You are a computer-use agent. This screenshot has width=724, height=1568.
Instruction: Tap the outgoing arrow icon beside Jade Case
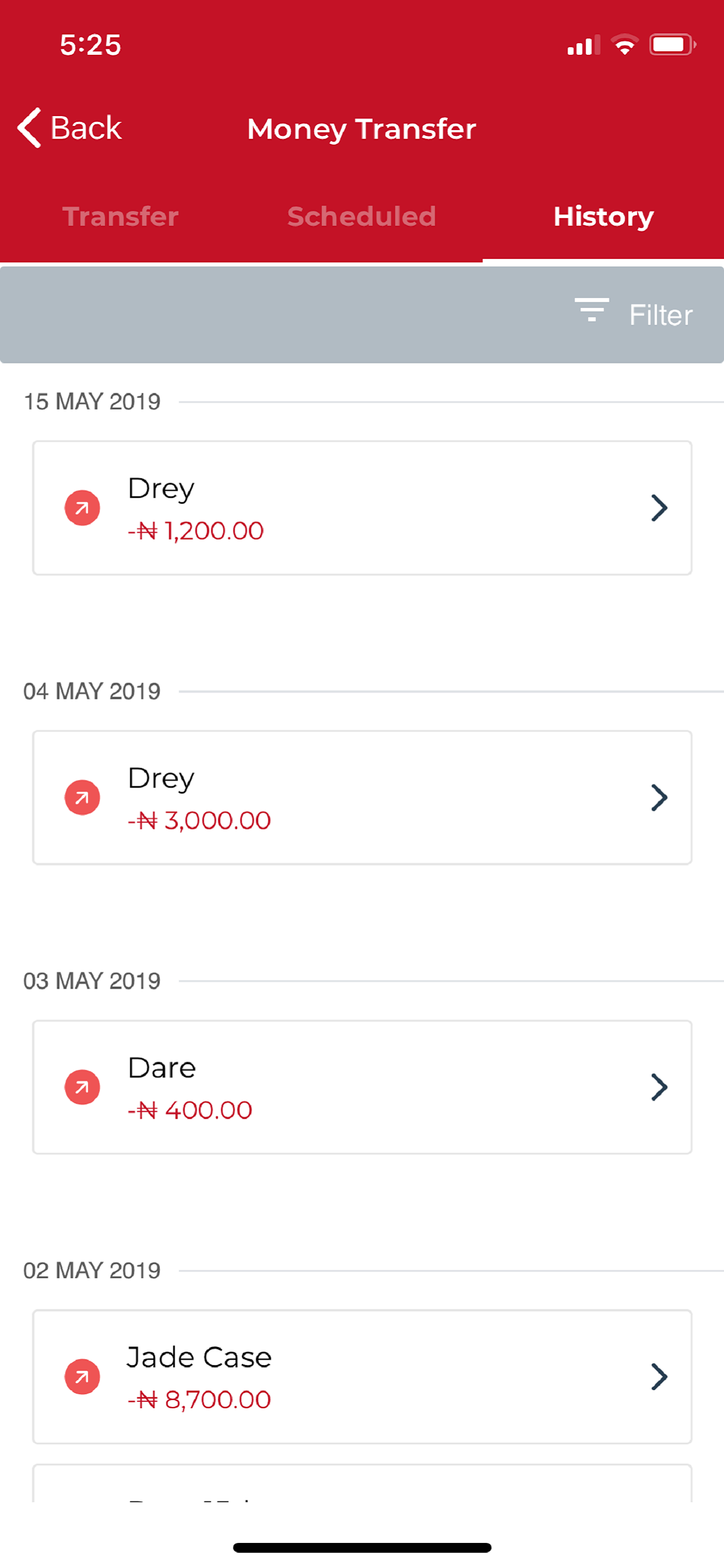click(x=82, y=1376)
